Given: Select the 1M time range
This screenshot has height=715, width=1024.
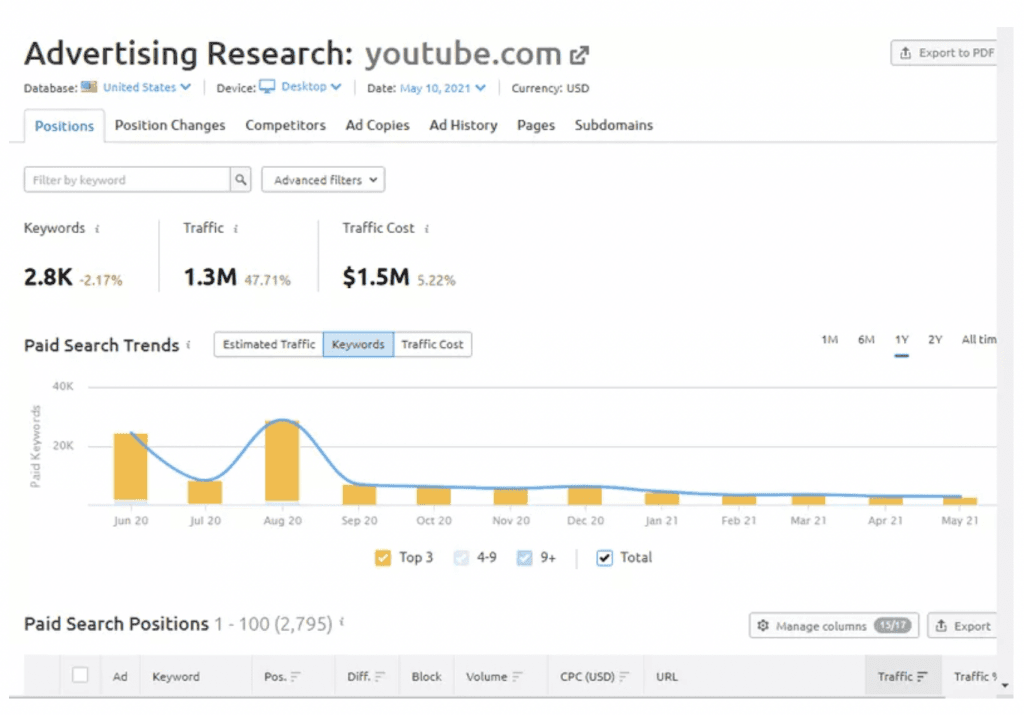Looking at the screenshot, I should coord(829,340).
